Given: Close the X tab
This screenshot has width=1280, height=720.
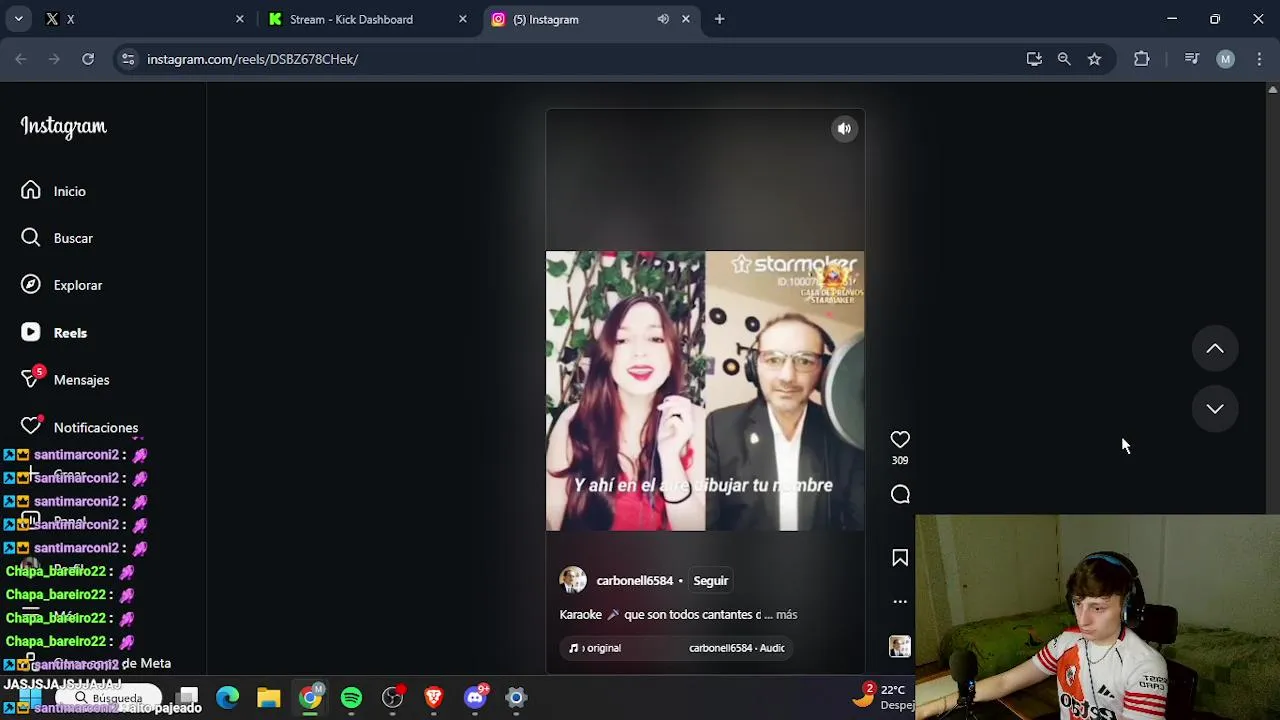Looking at the screenshot, I should [239, 19].
